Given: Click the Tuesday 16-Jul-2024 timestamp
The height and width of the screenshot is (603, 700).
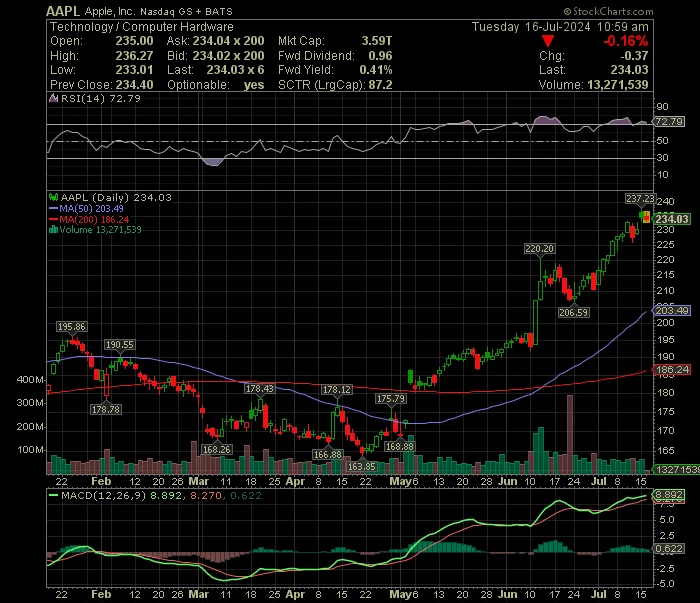Looking at the screenshot, I should coord(560,27).
